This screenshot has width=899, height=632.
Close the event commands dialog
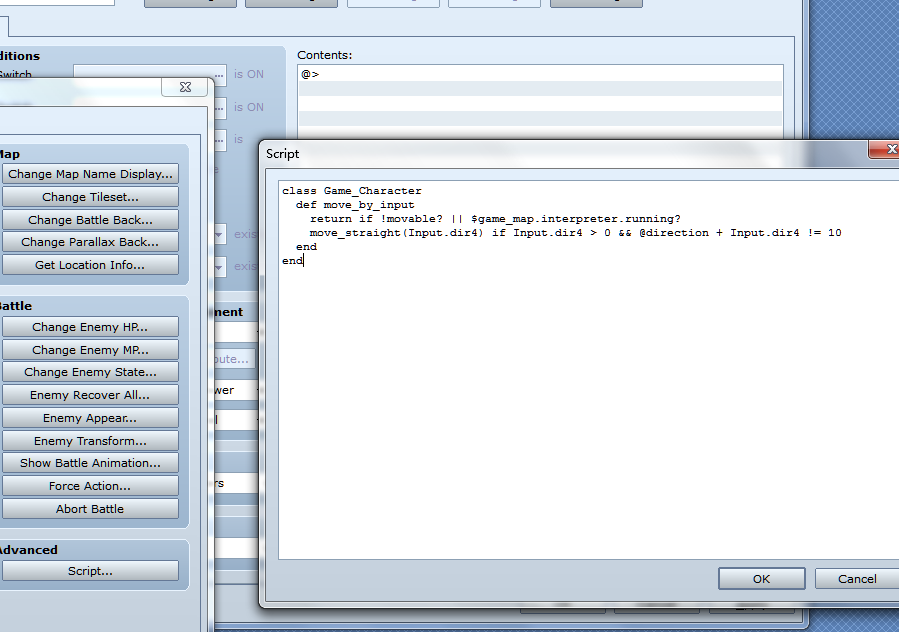pyautogui.click(x=185, y=87)
